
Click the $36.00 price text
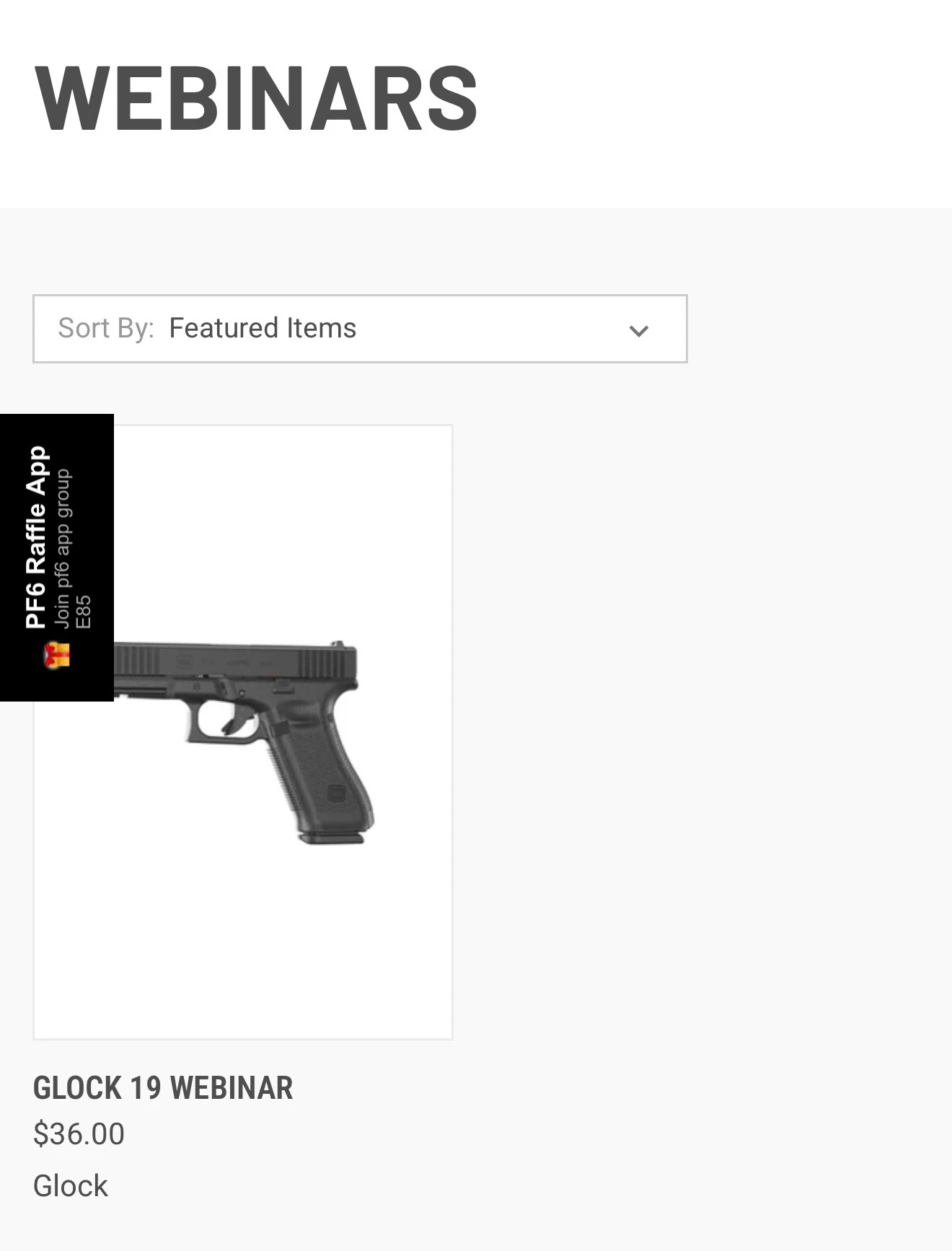[x=79, y=1134]
